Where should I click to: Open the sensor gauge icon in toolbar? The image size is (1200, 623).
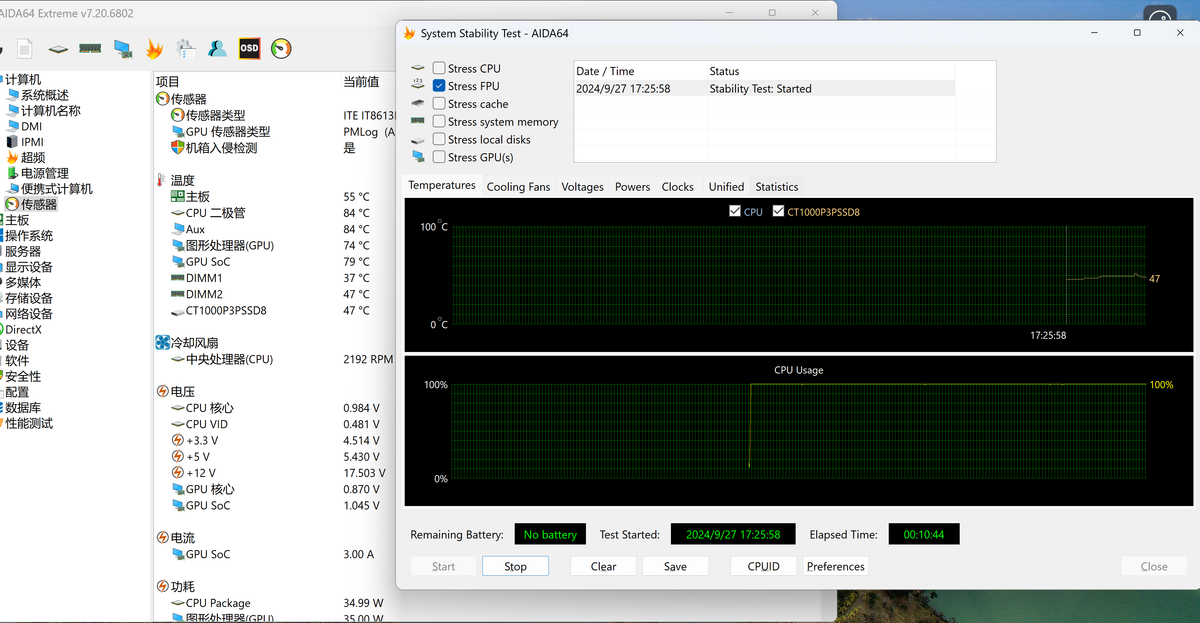click(x=281, y=48)
